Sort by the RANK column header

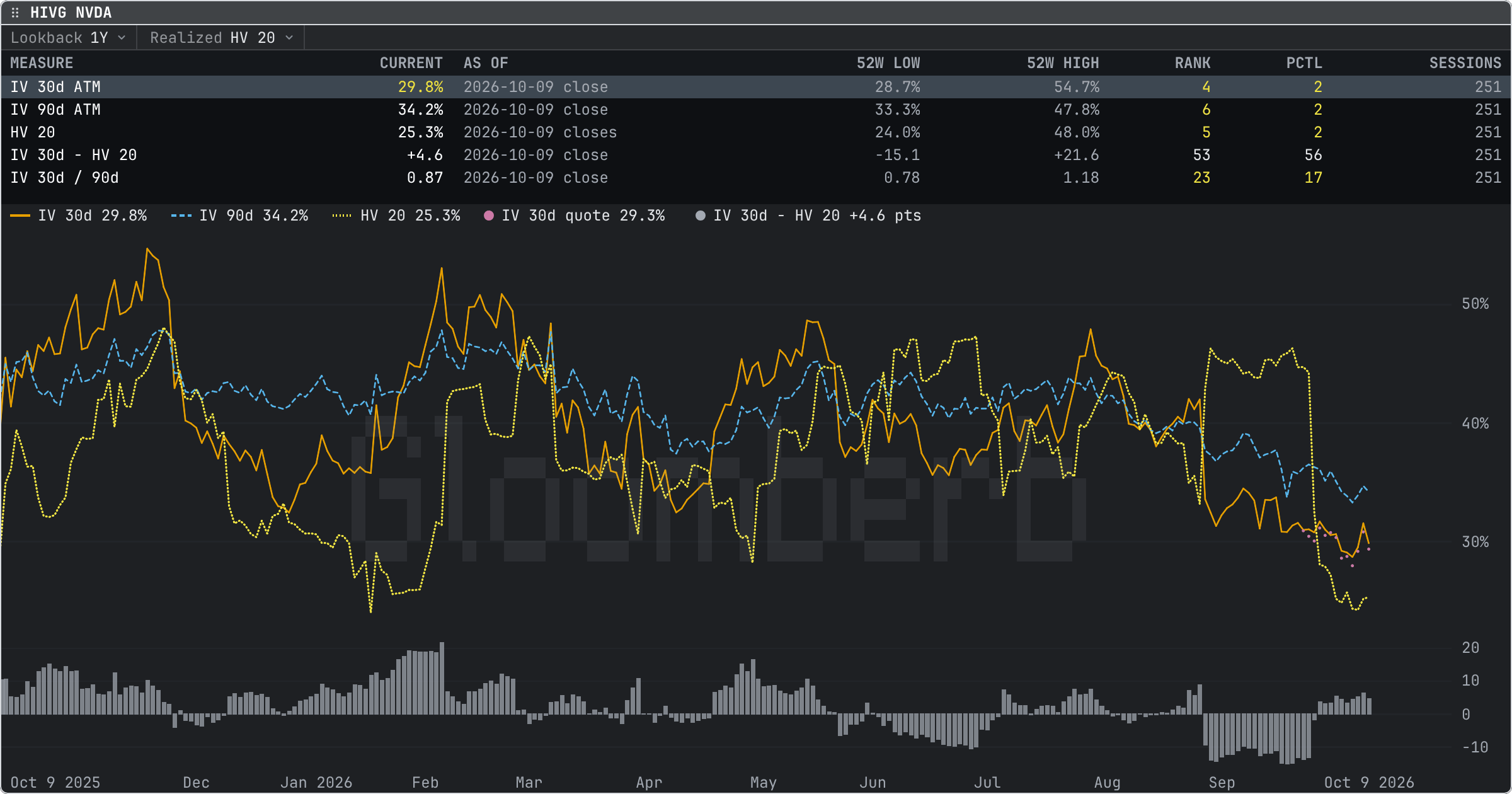[x=1193, y=63]
